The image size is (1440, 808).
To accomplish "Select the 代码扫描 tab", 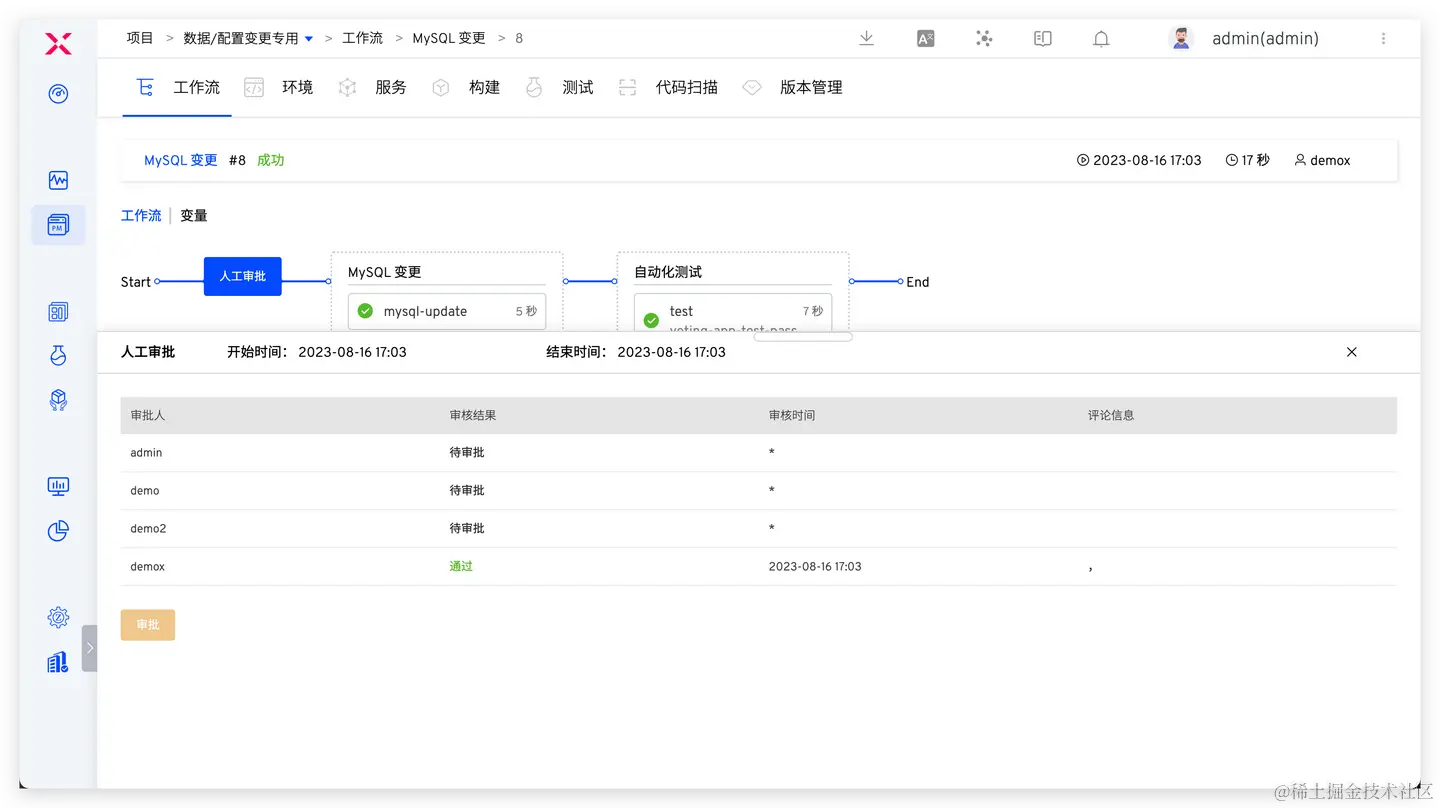I will [668, 88].
